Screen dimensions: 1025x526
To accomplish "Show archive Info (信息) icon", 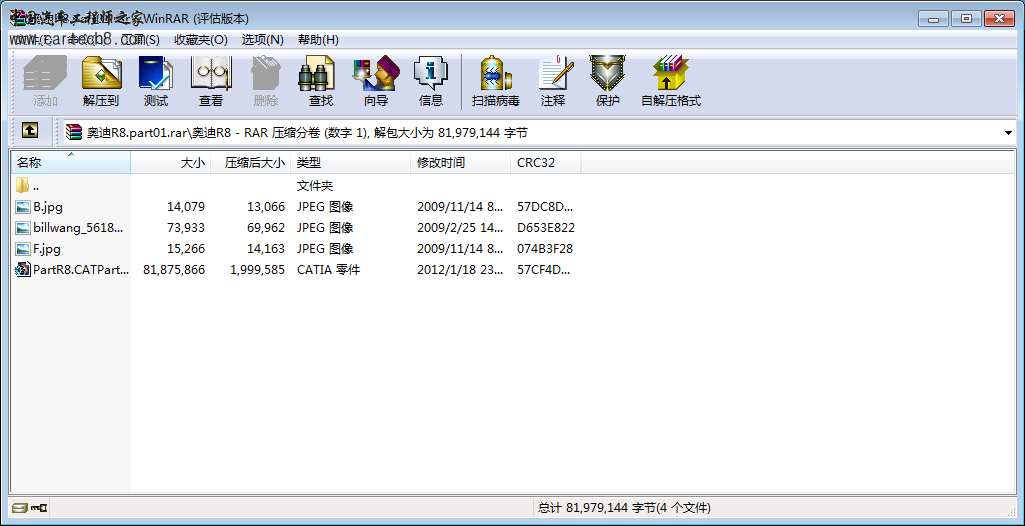I will tap(431, 73).
